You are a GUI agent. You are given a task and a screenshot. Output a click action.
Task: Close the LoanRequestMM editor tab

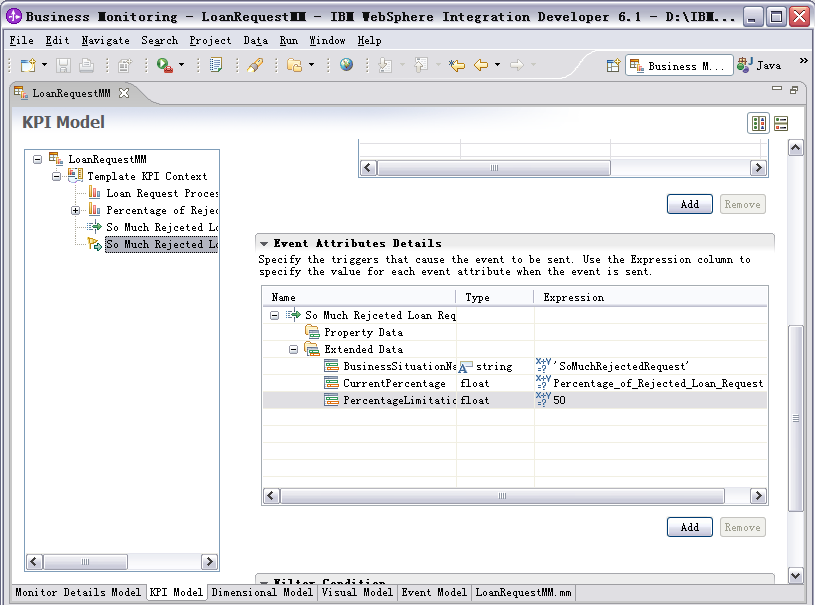(124, 93)
